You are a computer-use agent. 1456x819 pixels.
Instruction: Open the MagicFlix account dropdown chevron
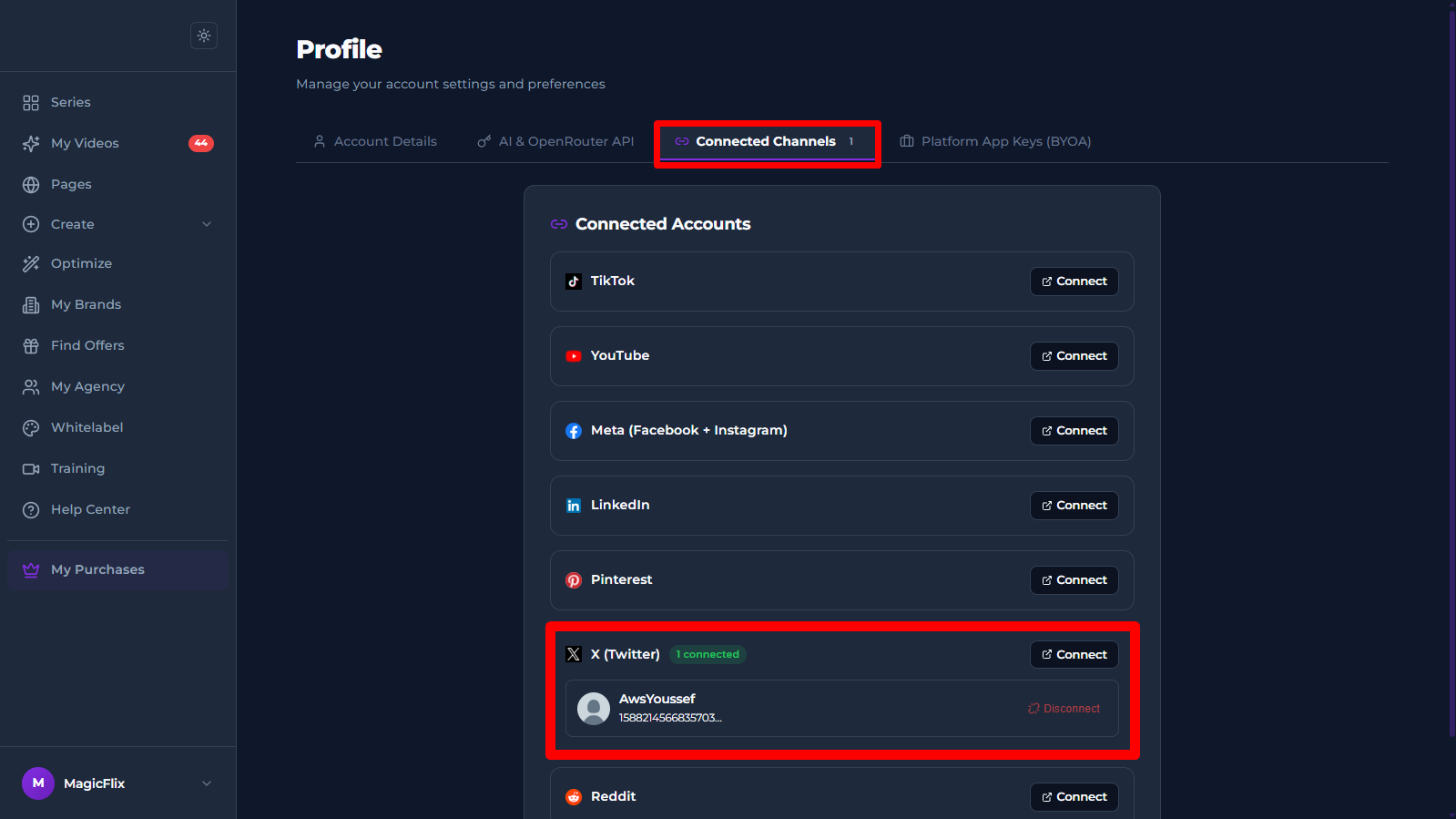pos(207,783)
